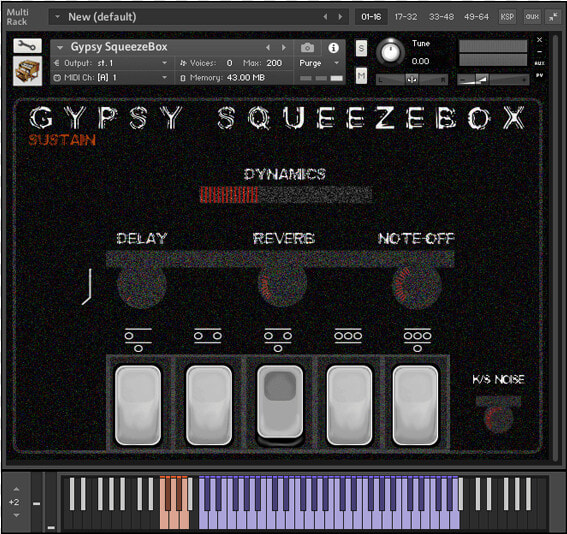Click the Voices count readout
This screenshot has width=567, height=534.
pos(229,63)
